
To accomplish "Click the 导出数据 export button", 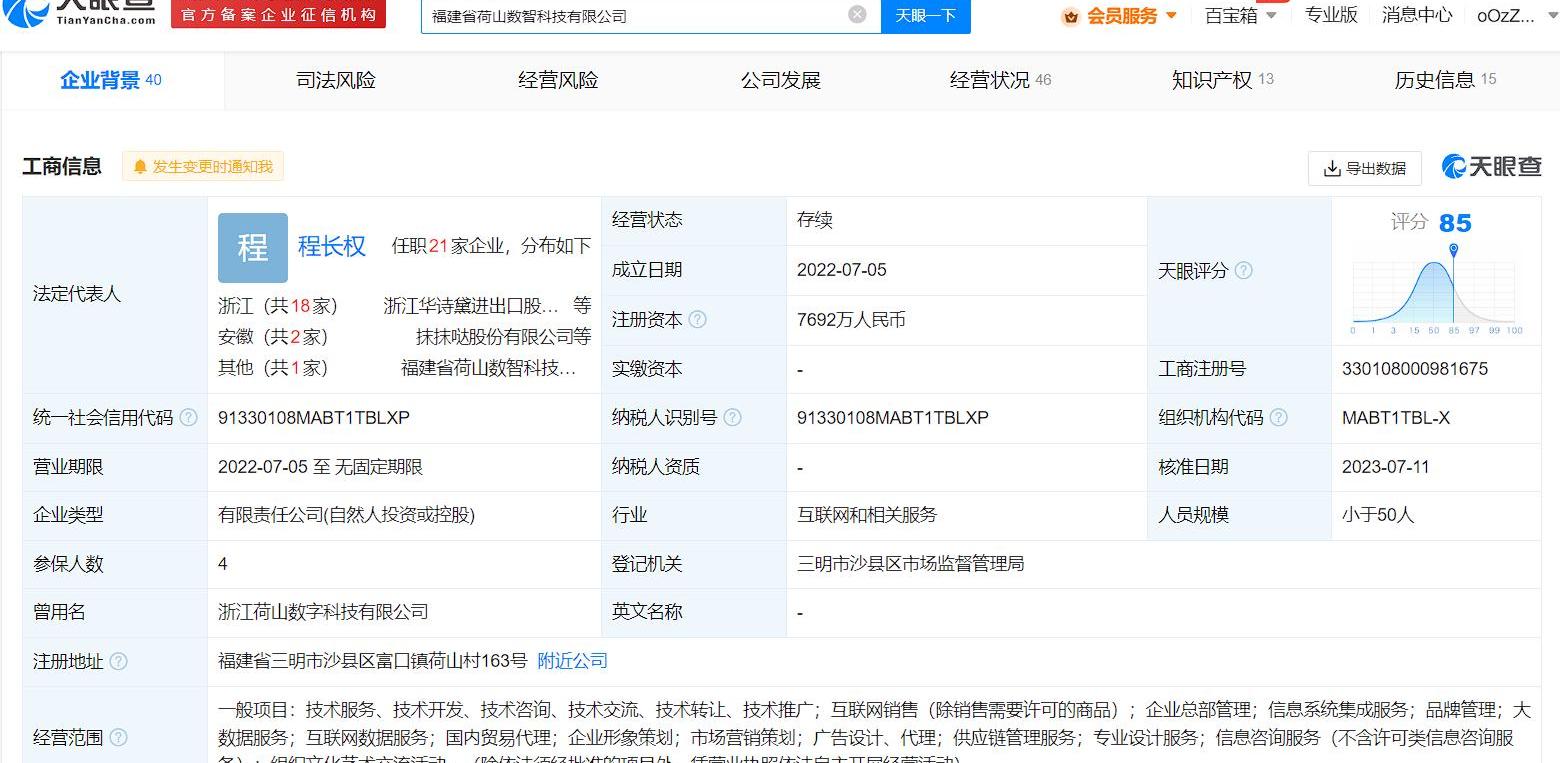I will click(1364, 169).
